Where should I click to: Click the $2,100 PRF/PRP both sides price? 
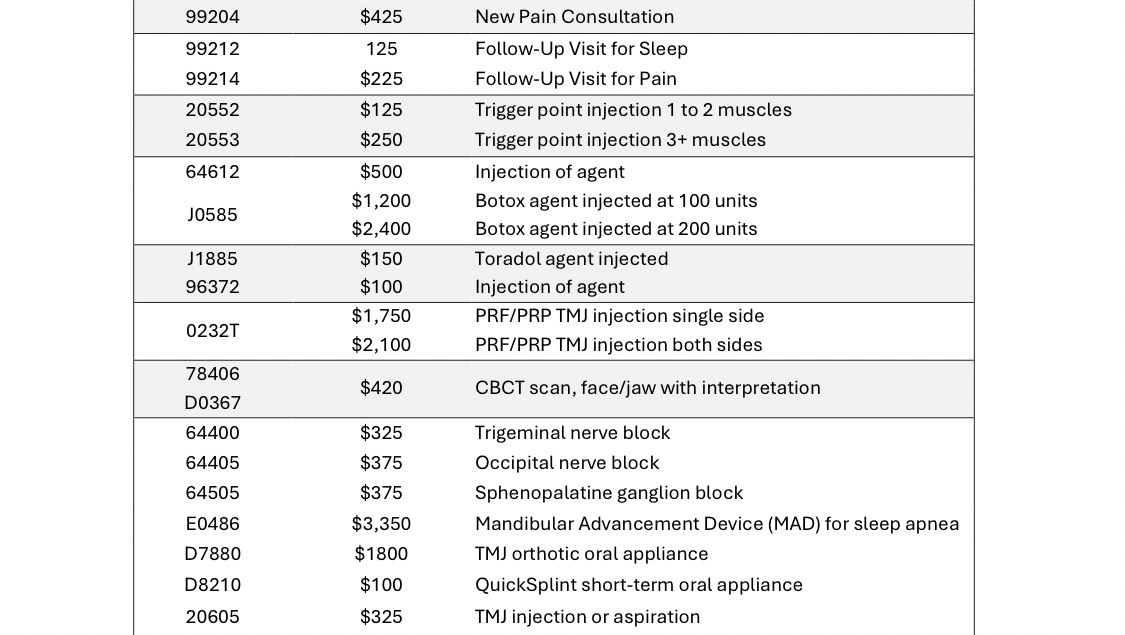(381, 345)
